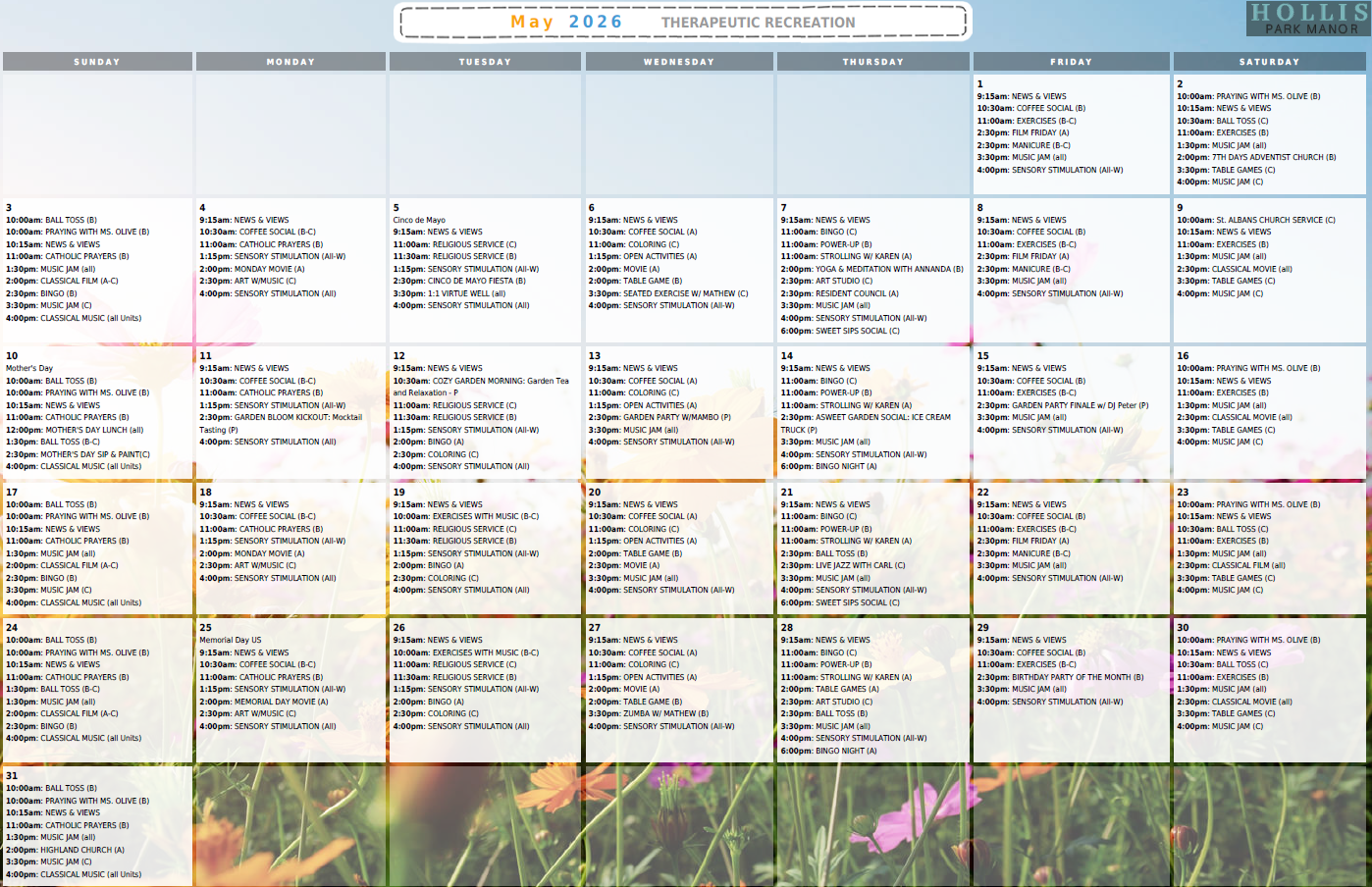Click "YOGA & MEDITATION WITH ANNANDA (B)"
This screenshot has height=887, width=1372.
[889, 269]
